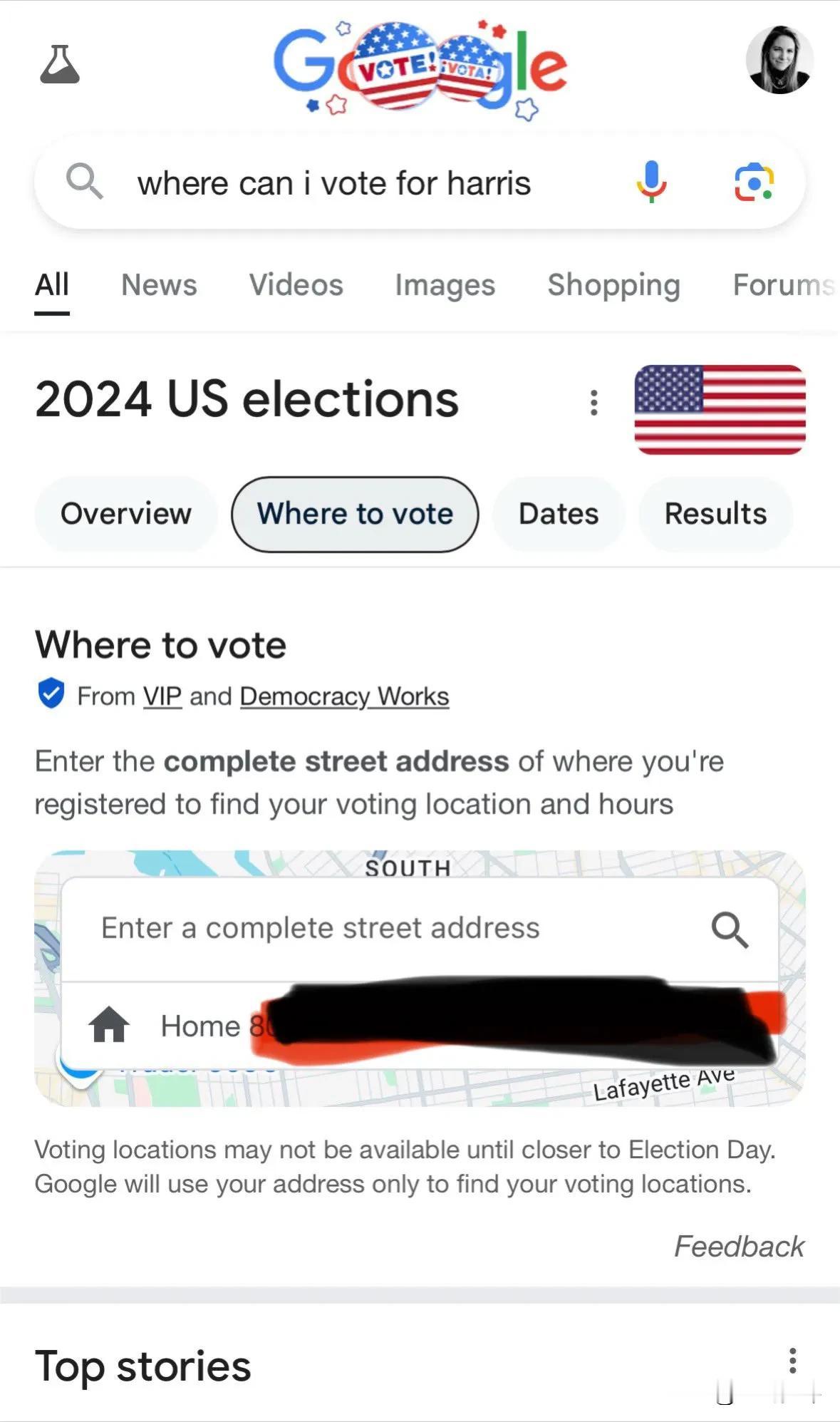Switch to the News tab
Image resolution: width=840 pixels, height=1422 pixels.
(x=159, y=285)
